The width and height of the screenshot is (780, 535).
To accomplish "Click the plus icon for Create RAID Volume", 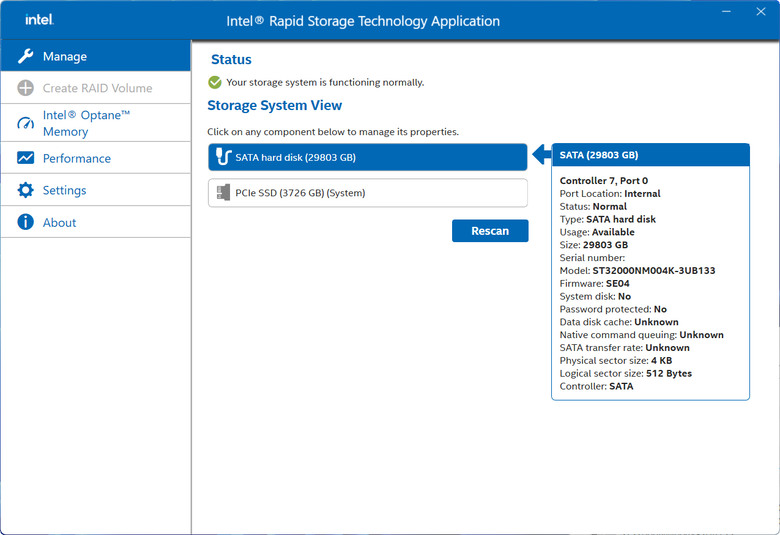I will pyautogui.click(x=25, y=88).
